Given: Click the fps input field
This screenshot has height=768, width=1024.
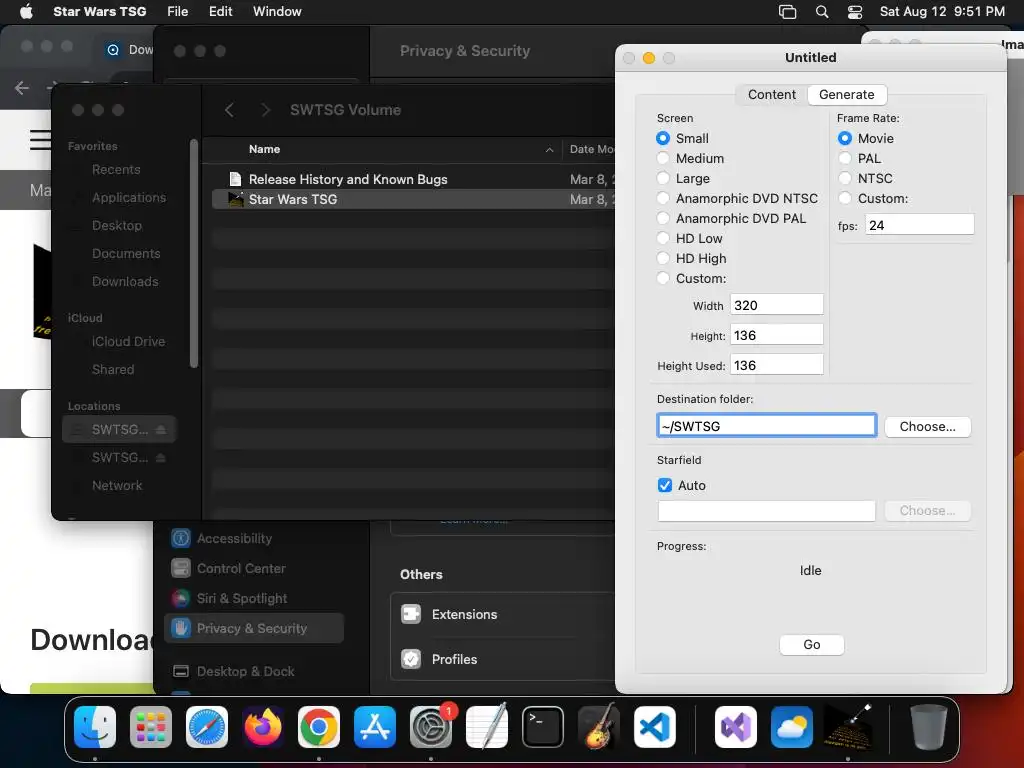Looking at the screenshot, I should (920, 225).
